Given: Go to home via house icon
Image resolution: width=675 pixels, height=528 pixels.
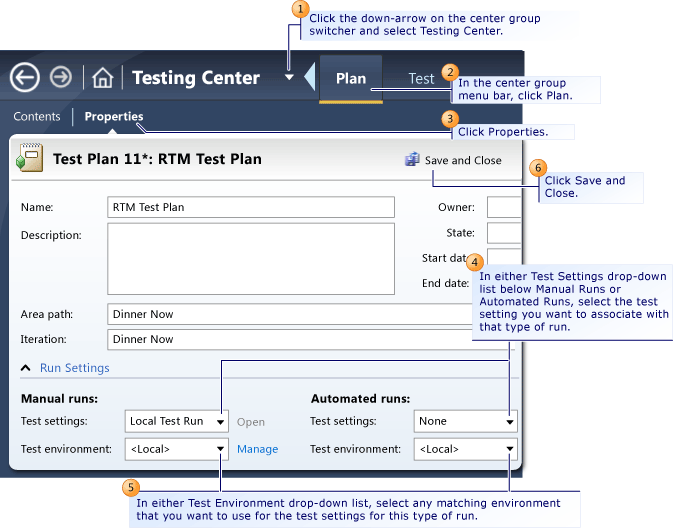Looking at the screenshot, I should [x=102, y=78].
